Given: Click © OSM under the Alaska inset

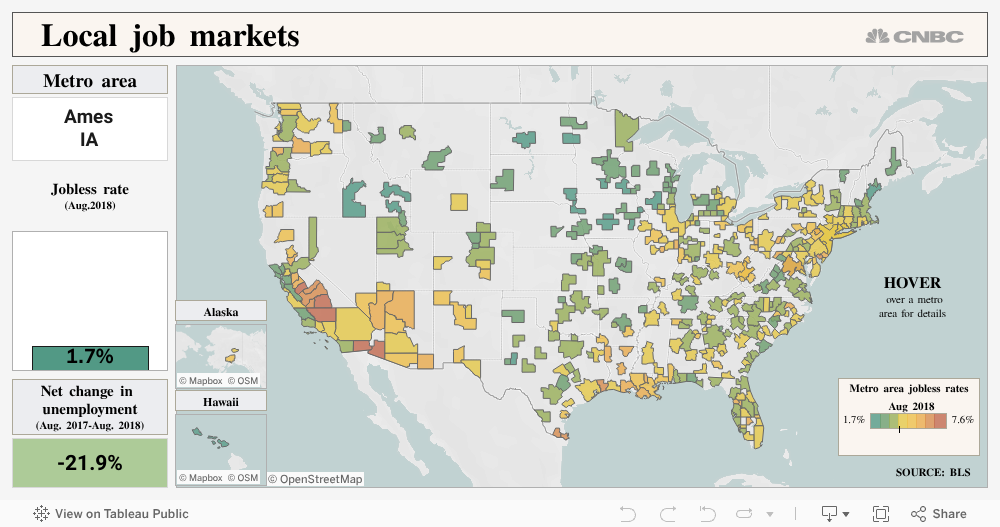Looking at the screenshot, I should [x=243, y=381].
